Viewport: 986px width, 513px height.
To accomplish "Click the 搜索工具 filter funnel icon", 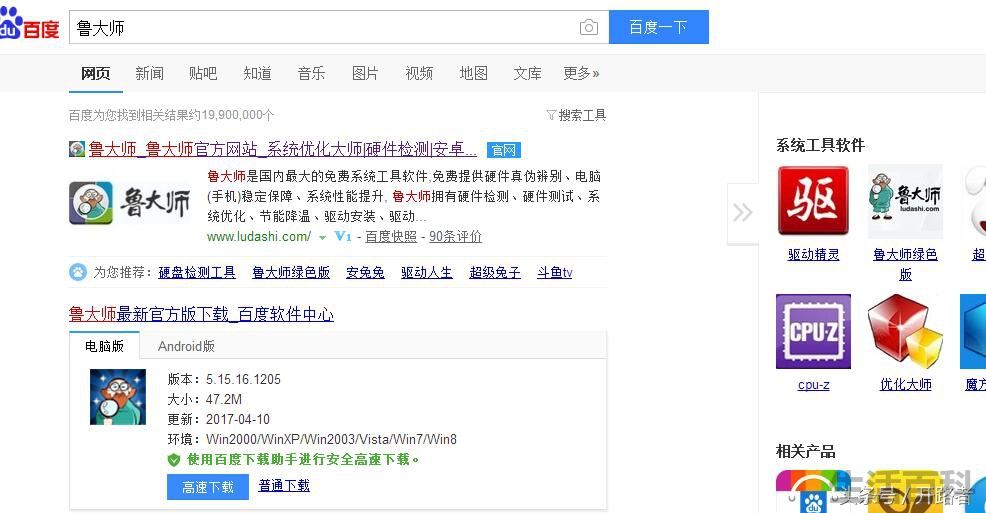I will tap(551, 115).
